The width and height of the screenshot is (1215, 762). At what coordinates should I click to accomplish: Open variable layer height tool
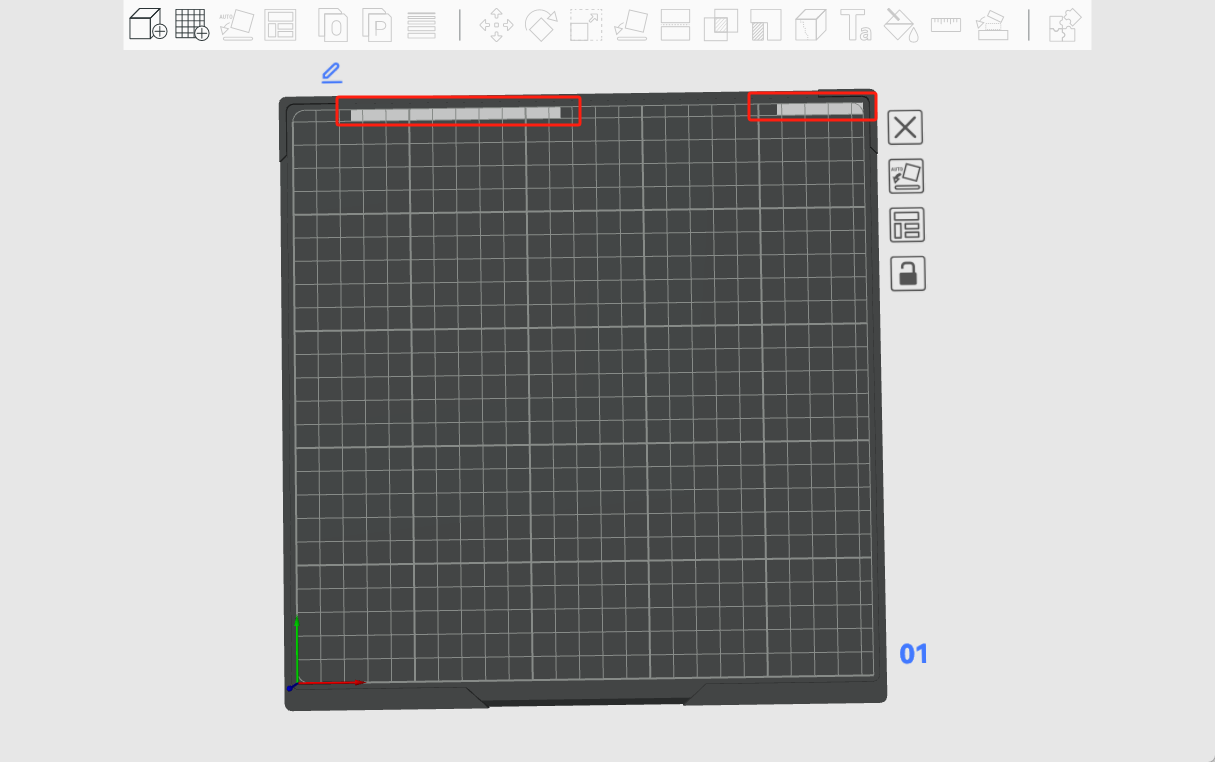pos(422,25)
